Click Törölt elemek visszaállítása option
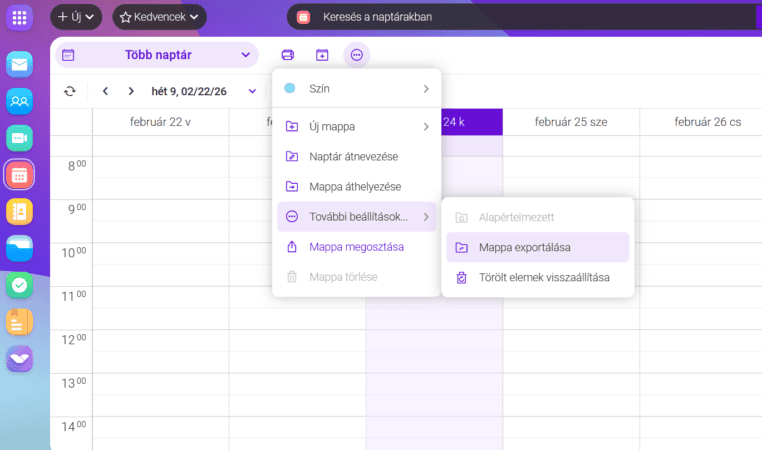The height and width of the screenshot is (450, 762). 535,277
